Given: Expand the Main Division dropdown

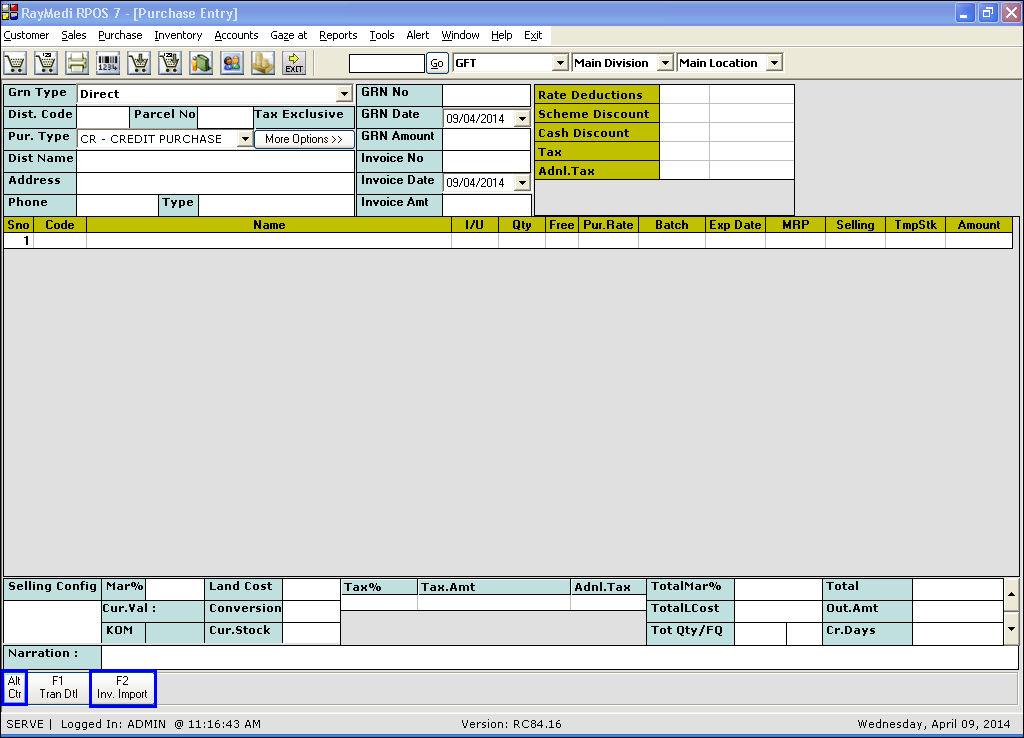Looking at the screenshot, I should coord(665,63).
